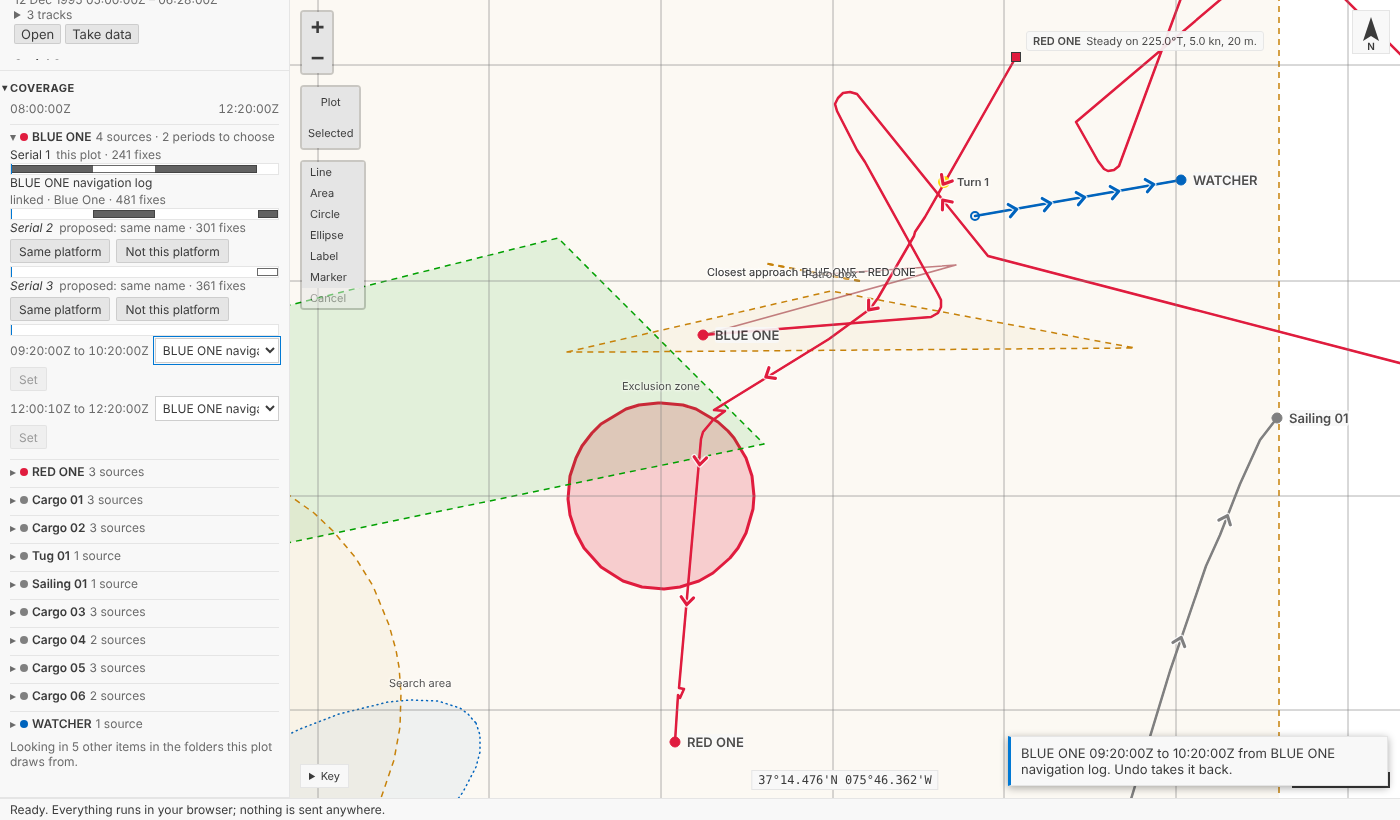Screen dimensions: 1400x820
Task: Choose the Selected toolbar button
Action: [331, 133]
